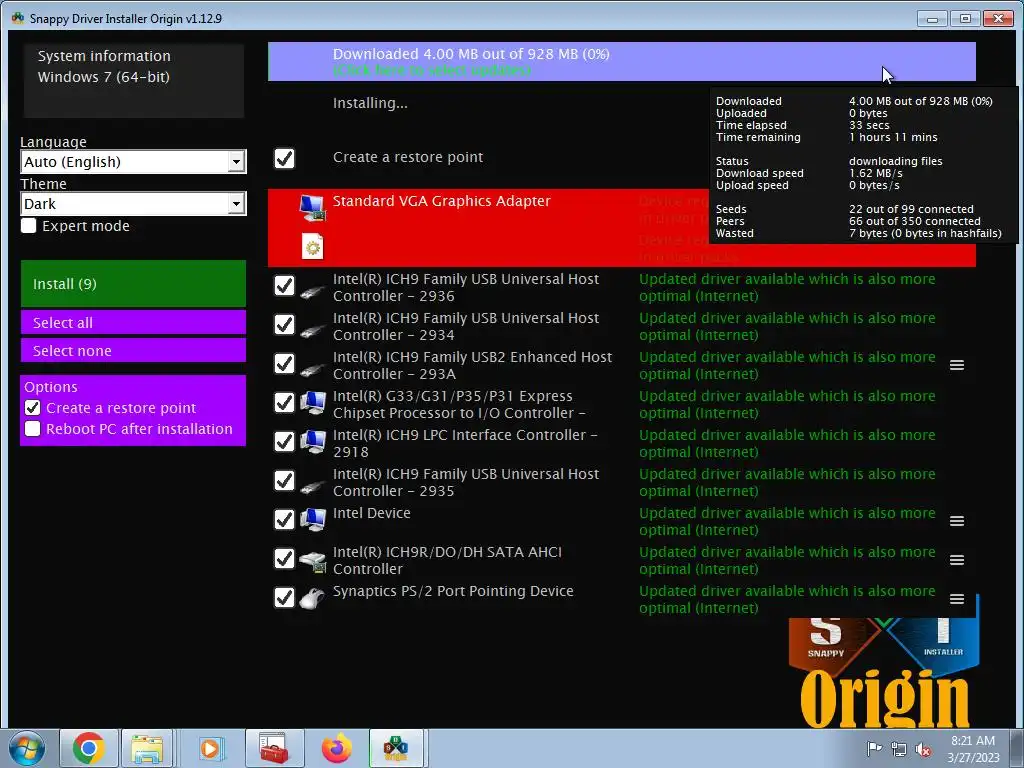The width and height of the screenshot is (1024, 768).
Task: Click the USB icon for Controller - 2934
Action: pyautogui.click(x=313, y=330)
